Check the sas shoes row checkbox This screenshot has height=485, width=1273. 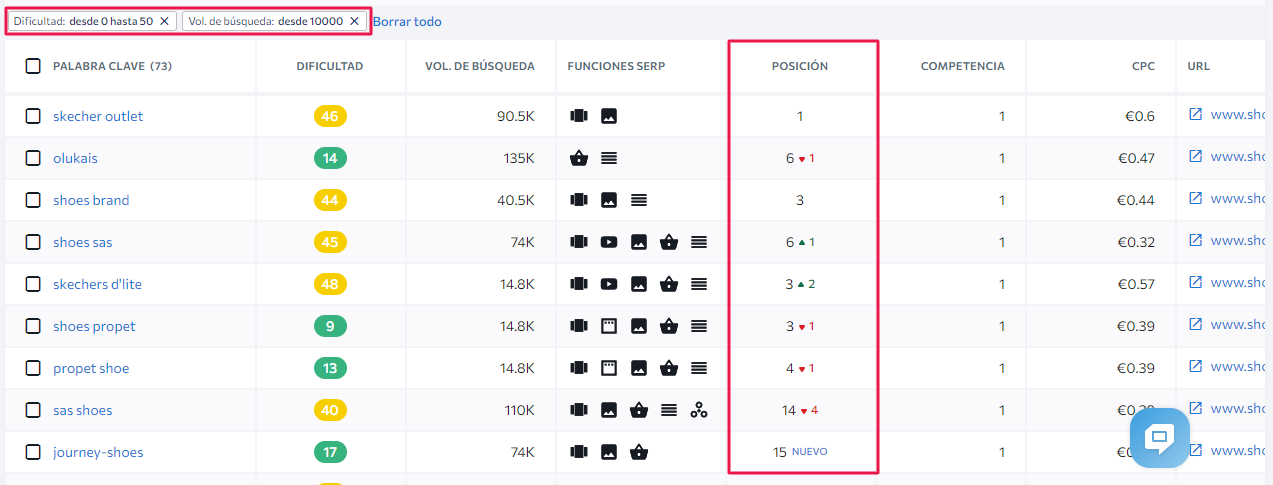pyautogui.click(x=33, y=410)
